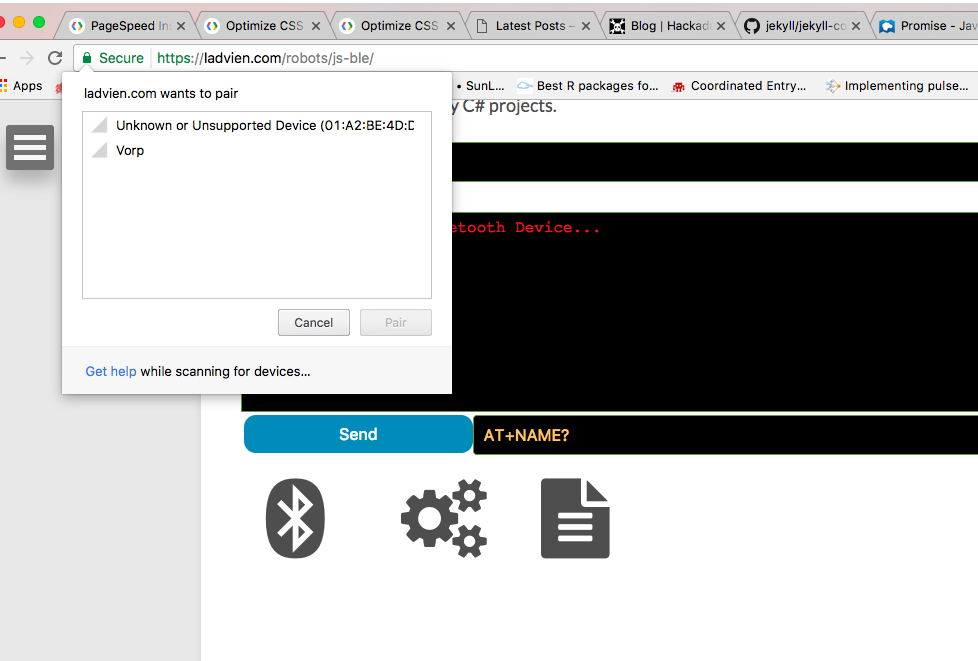Switch to the Latest Posts tab
The image size is (978, 661).
(x=532, y=25)
